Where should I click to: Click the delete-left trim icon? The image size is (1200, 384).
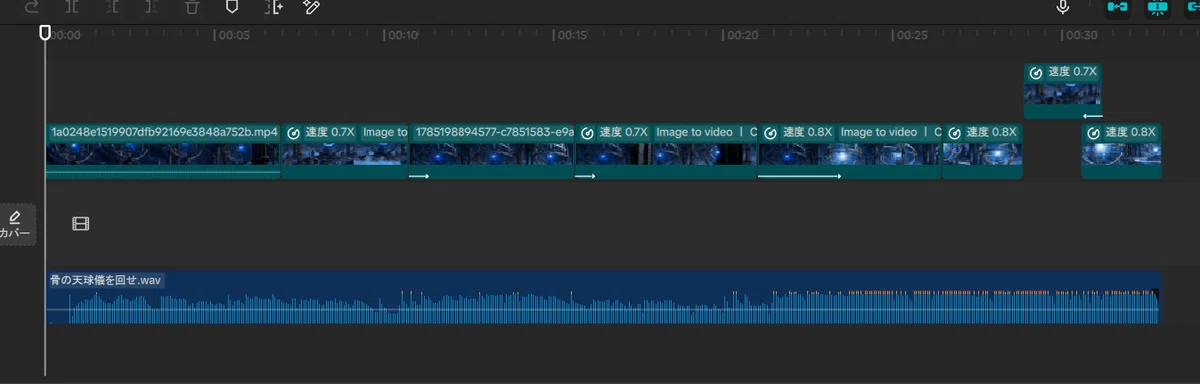click(x=113, y=7)
